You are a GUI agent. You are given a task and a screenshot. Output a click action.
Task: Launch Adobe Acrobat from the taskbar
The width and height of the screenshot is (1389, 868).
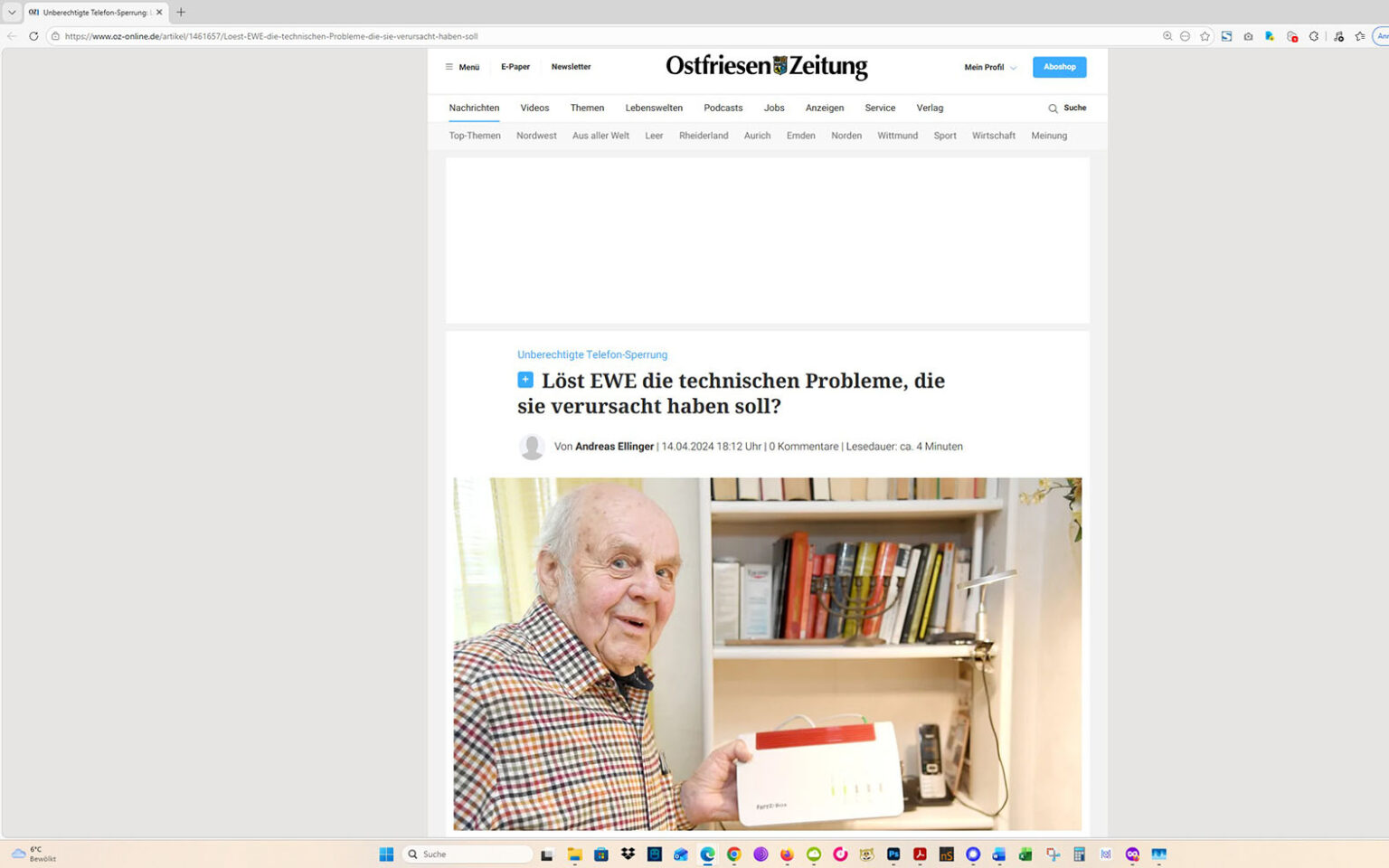[919, 854]
